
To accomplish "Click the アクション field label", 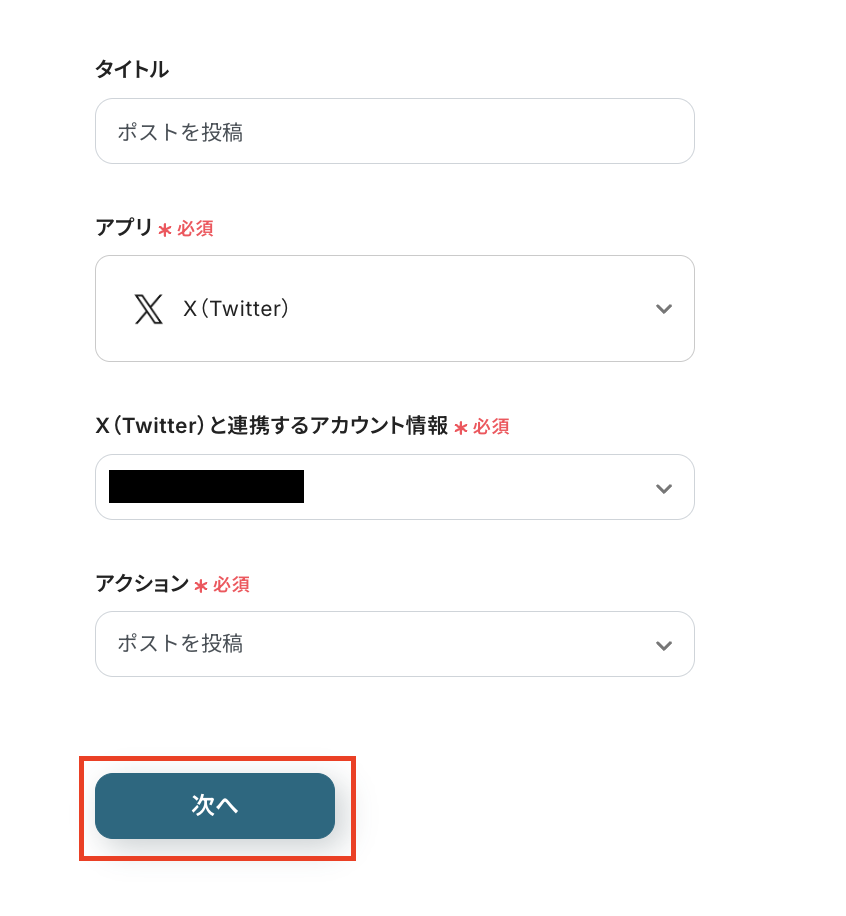I will 141,584.
